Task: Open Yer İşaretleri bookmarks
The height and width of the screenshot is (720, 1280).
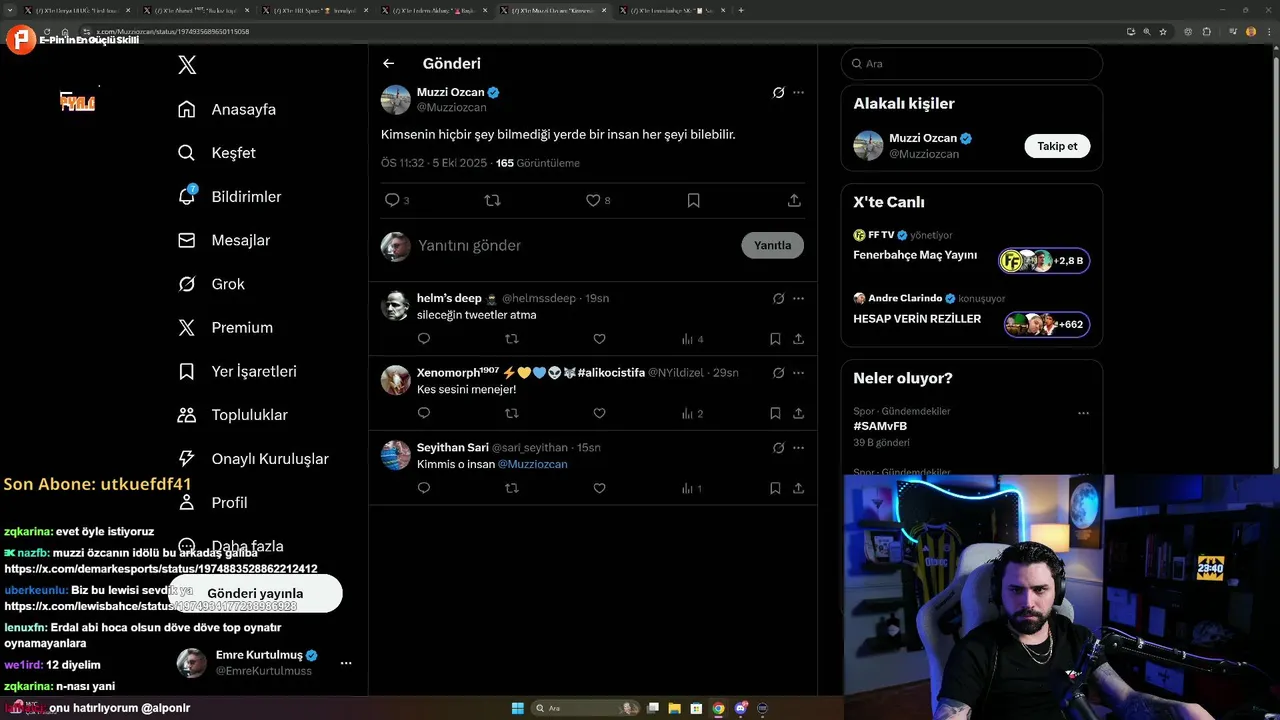Action: pyautogui.click(x=237, y=371)
